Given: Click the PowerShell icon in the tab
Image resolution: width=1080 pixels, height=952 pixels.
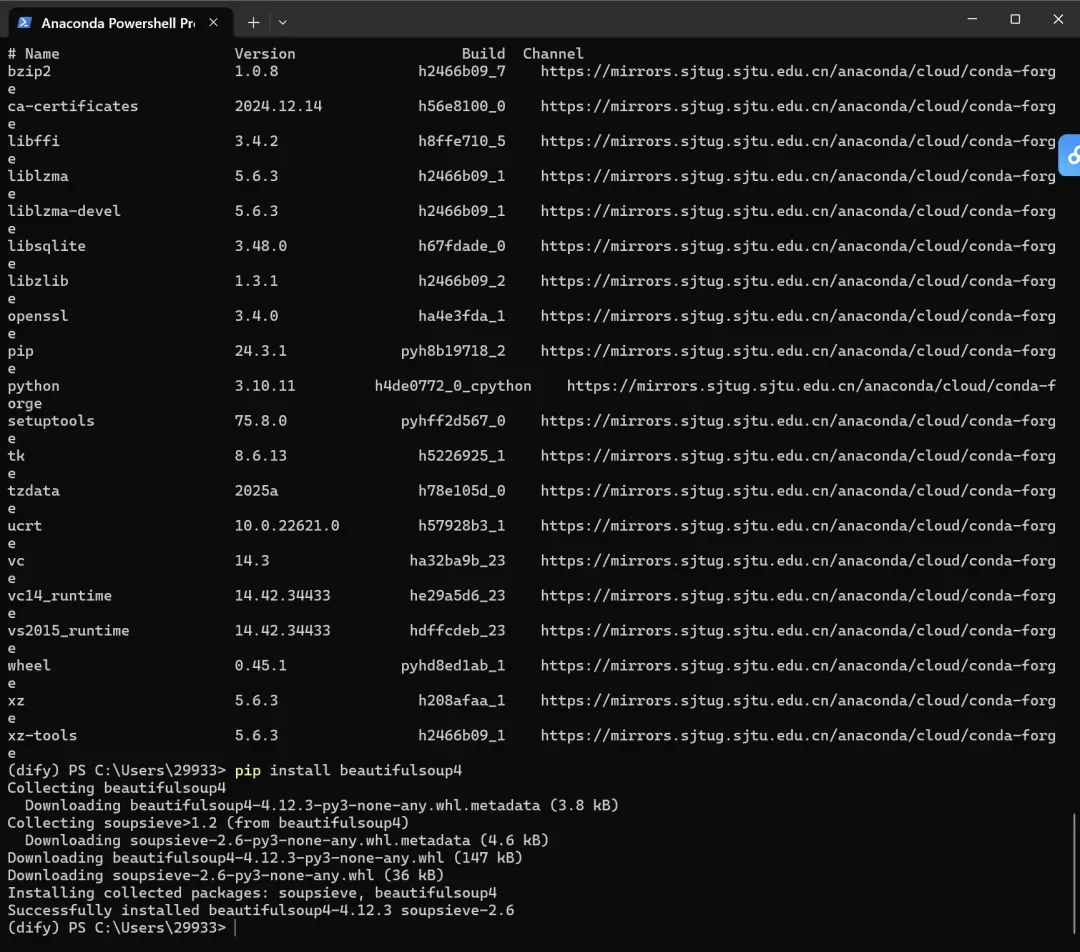Looking at the screenshot, I should [x=24, y=23].
